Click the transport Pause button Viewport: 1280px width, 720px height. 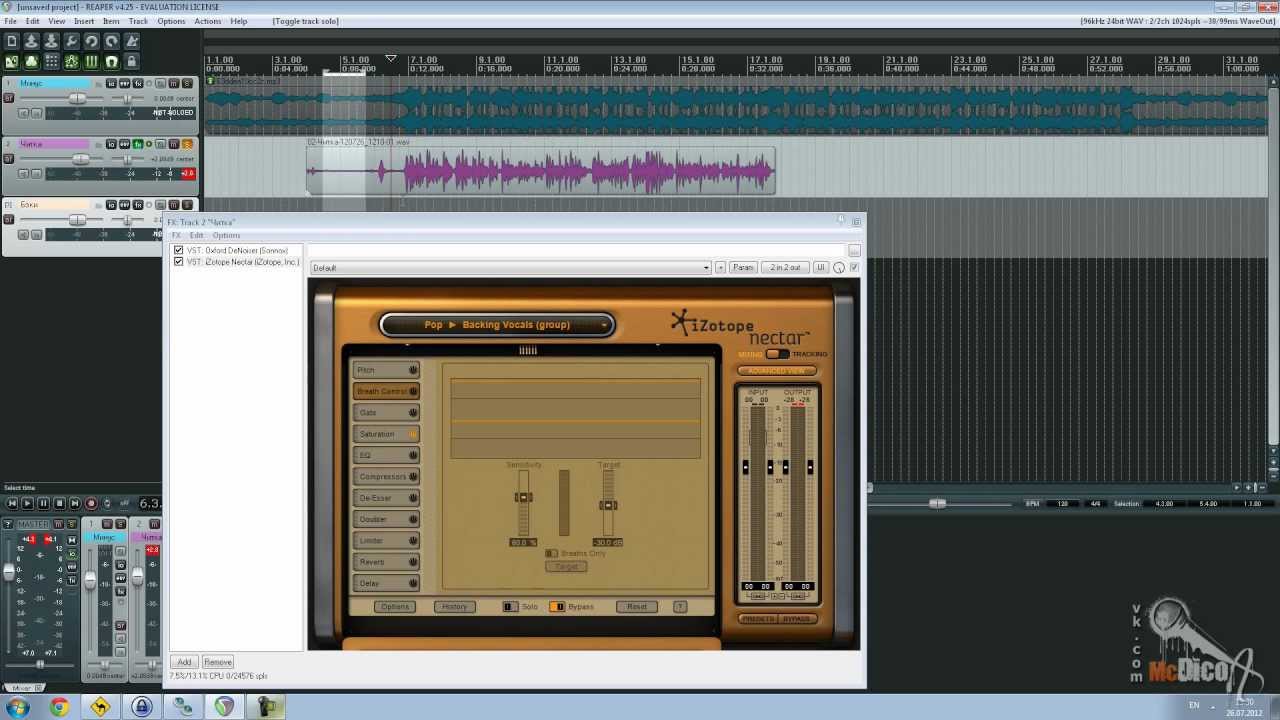(43, 503)
